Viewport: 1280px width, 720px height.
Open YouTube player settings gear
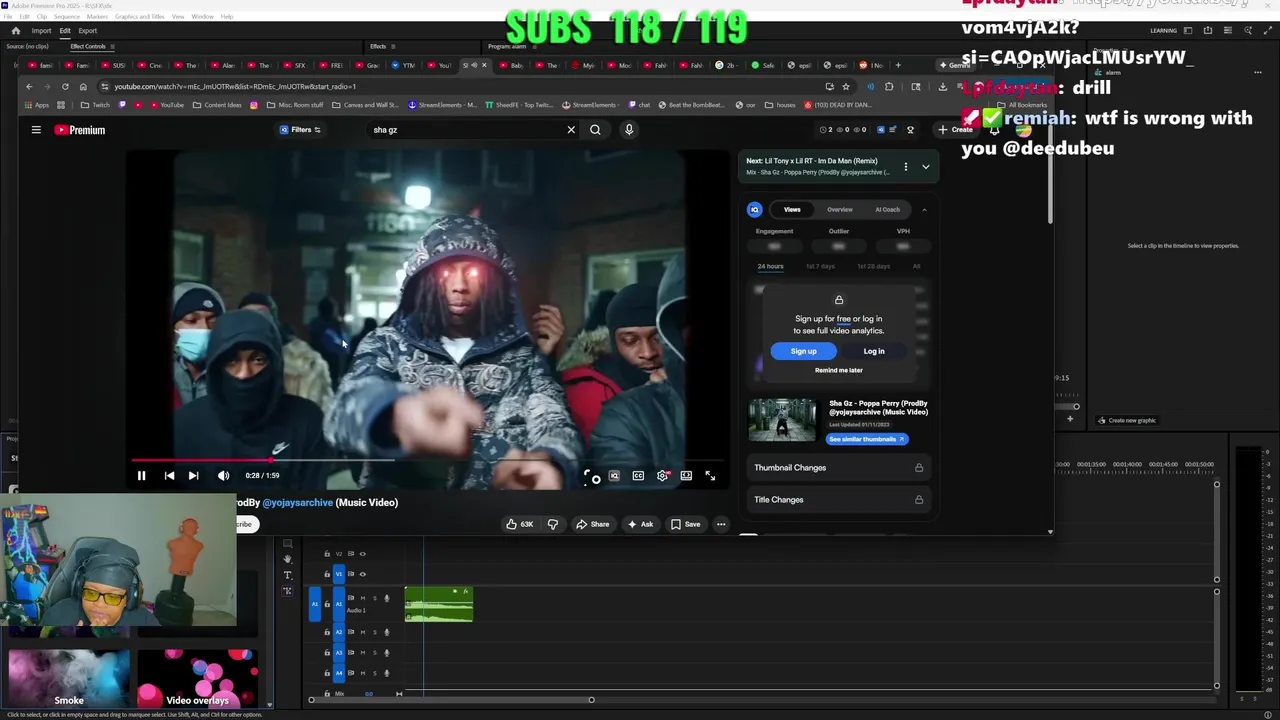point(662,476)
